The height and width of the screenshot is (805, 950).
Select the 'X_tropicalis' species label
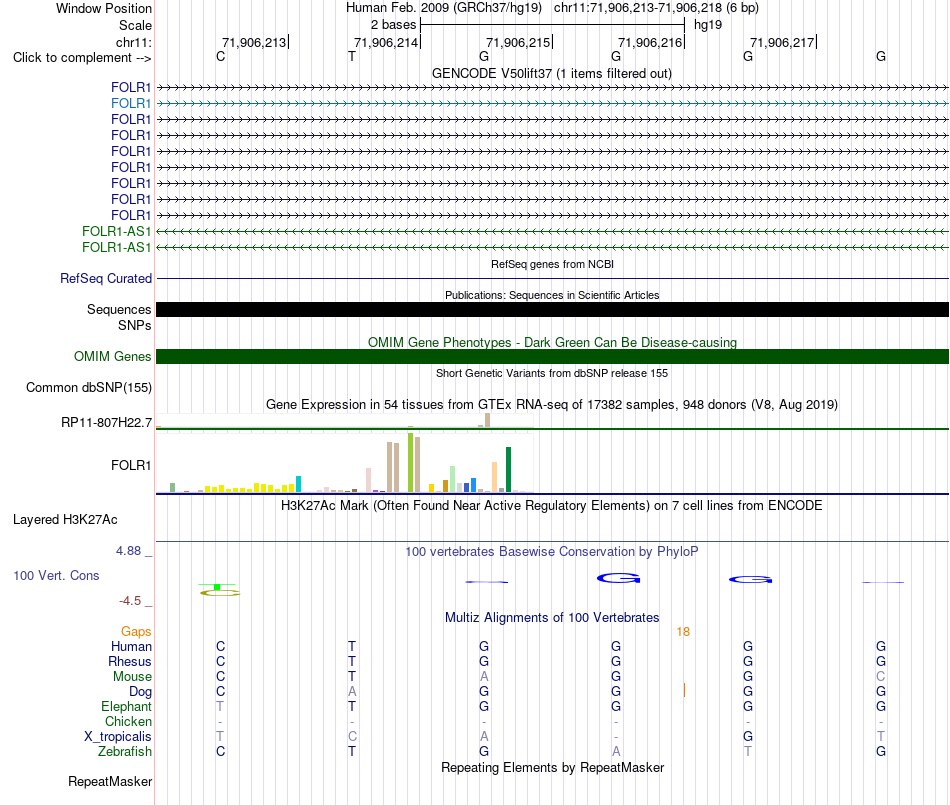pyautogui.click(x=118, y=737)
